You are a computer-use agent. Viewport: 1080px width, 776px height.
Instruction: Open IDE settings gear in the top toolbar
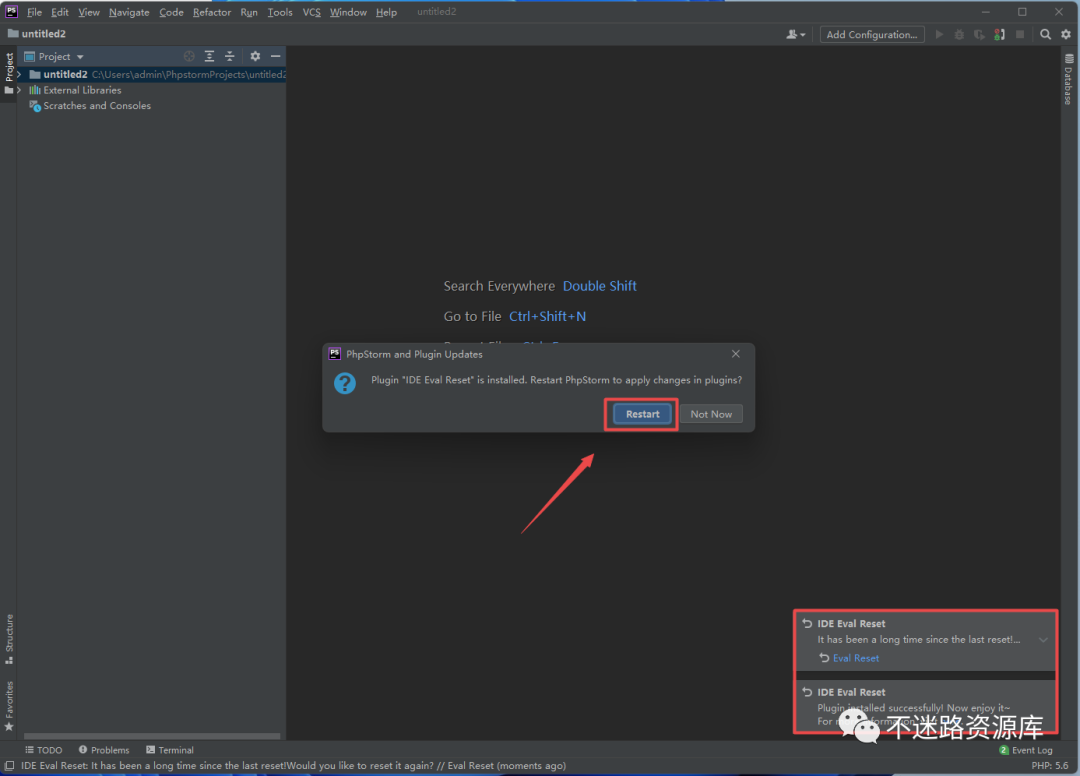(1066, 34)
